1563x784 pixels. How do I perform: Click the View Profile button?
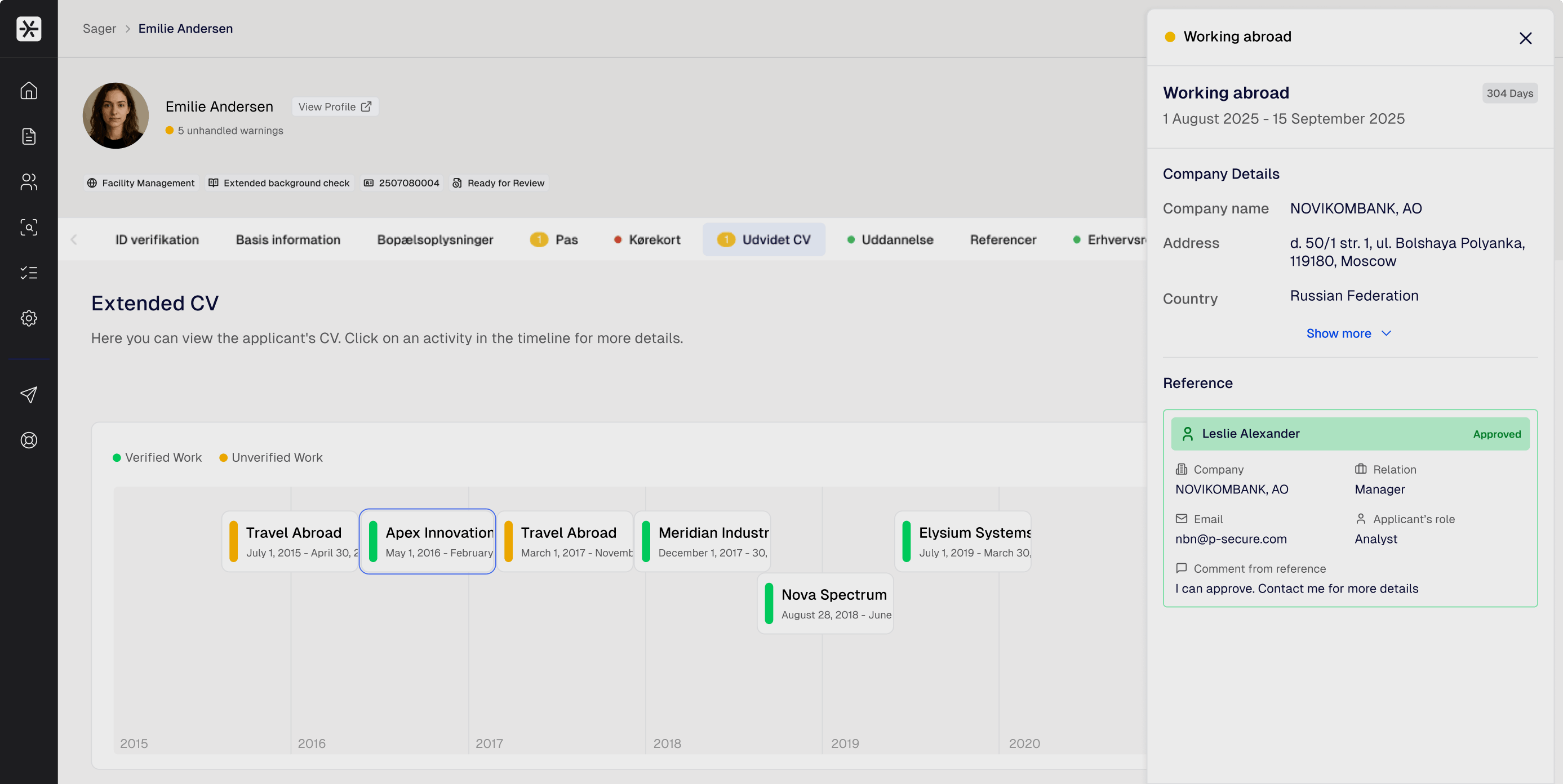335,106
